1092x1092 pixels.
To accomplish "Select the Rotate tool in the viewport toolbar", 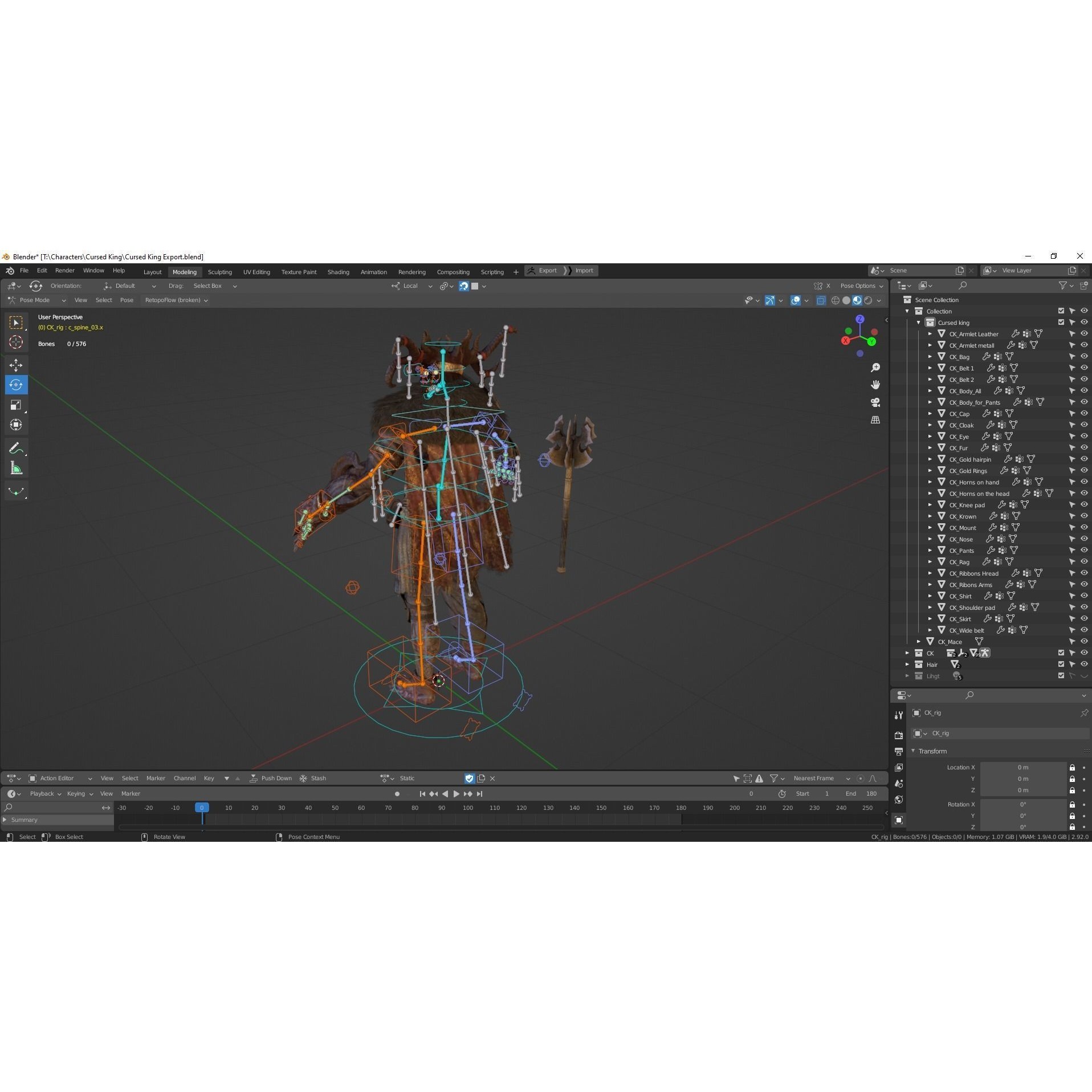I will point(16,385).
